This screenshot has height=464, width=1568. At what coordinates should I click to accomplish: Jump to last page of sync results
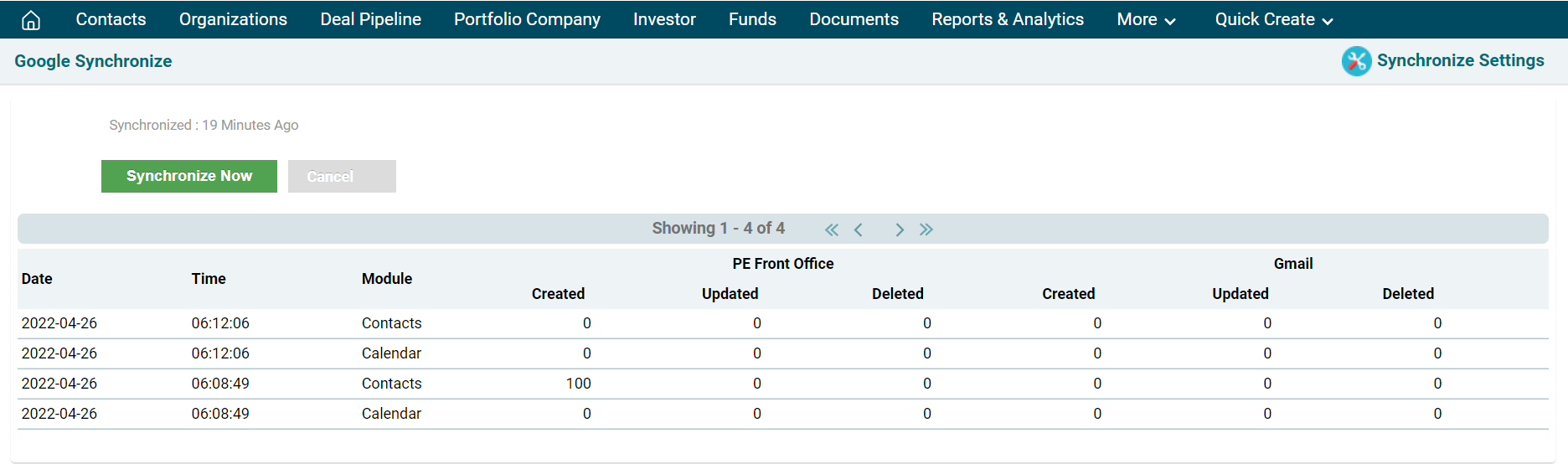pos(926,229)
